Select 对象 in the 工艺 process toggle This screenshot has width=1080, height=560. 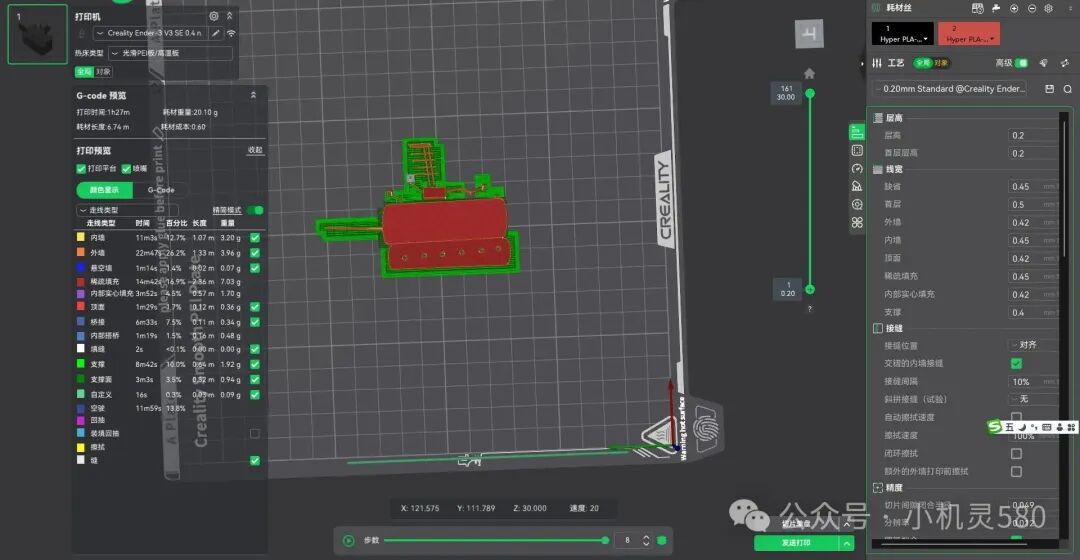click(x=941, y=63)
